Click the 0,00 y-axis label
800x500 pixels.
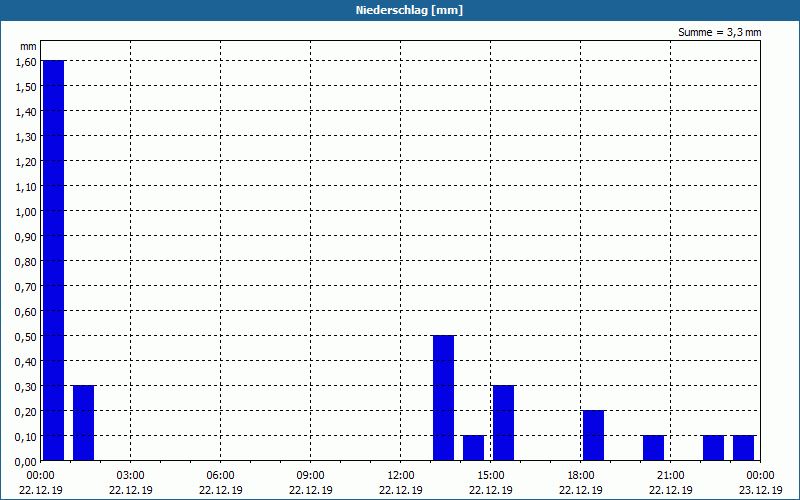point(26,461)
